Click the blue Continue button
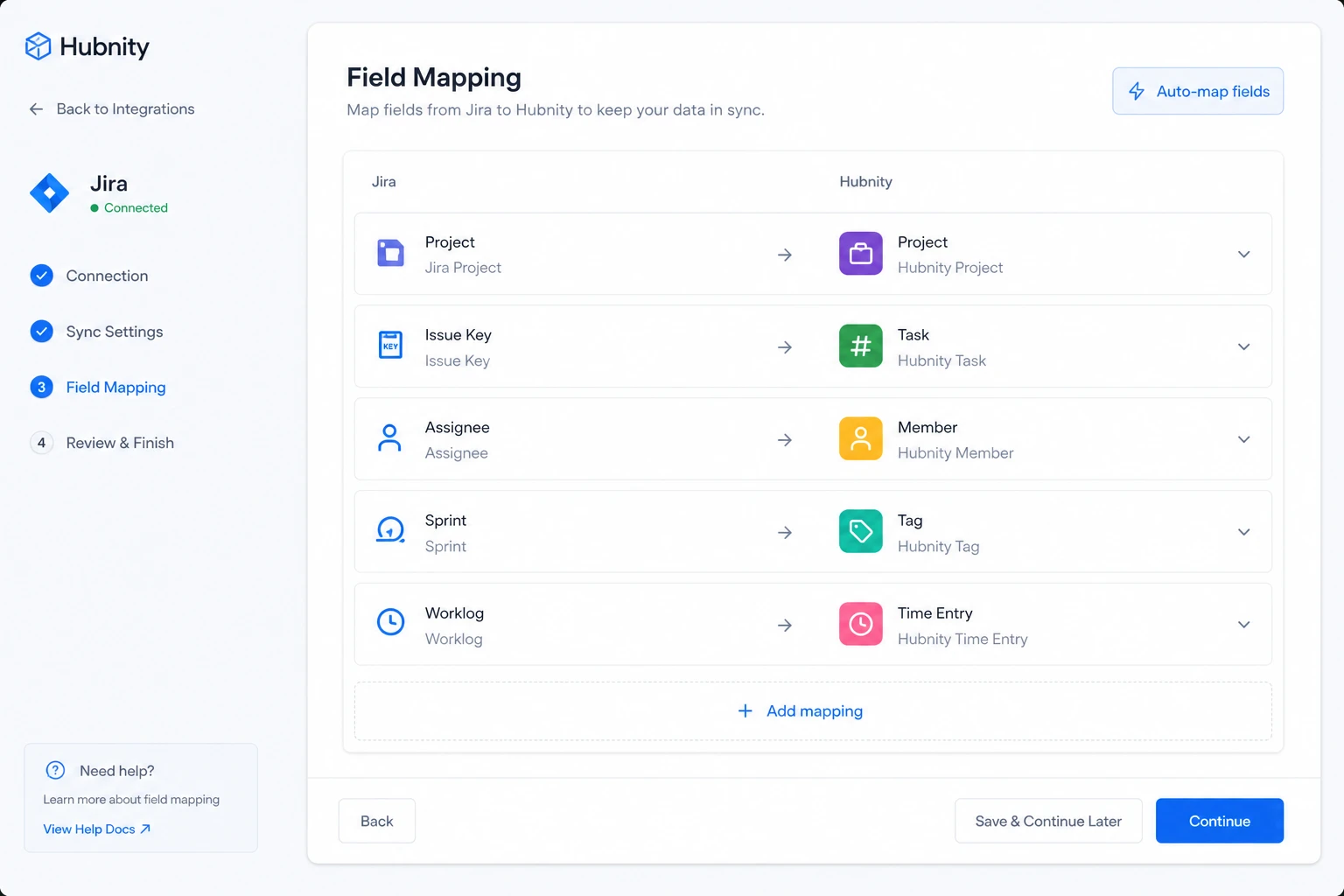Screen dimensions: 1344x896 (1220, 821)
